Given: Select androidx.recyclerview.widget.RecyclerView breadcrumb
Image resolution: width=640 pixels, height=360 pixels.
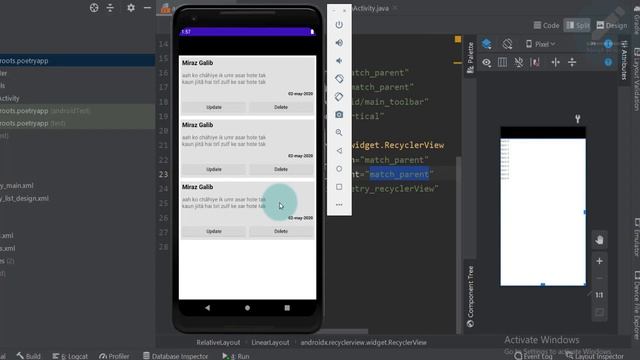Looking at the screenshot, I should (364, 342).
